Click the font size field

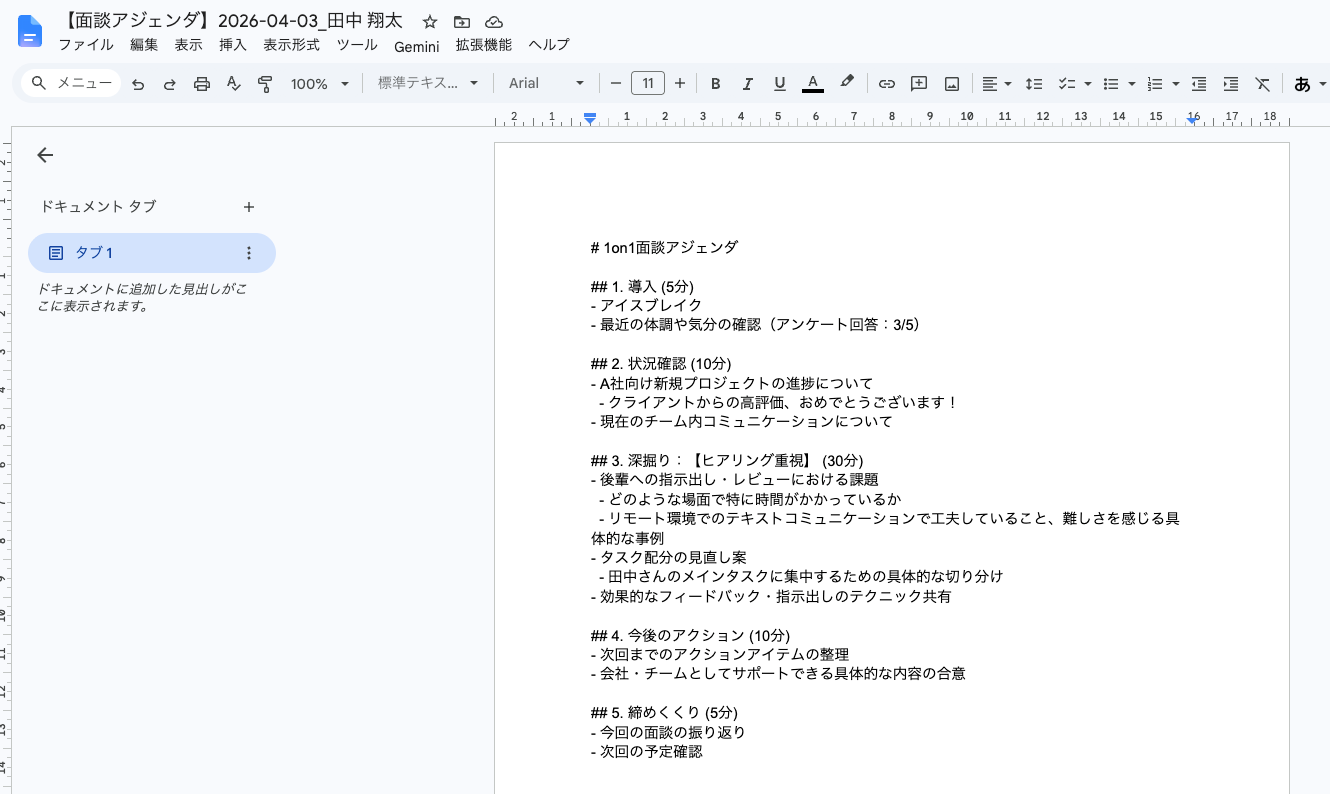tap(648, 84)
